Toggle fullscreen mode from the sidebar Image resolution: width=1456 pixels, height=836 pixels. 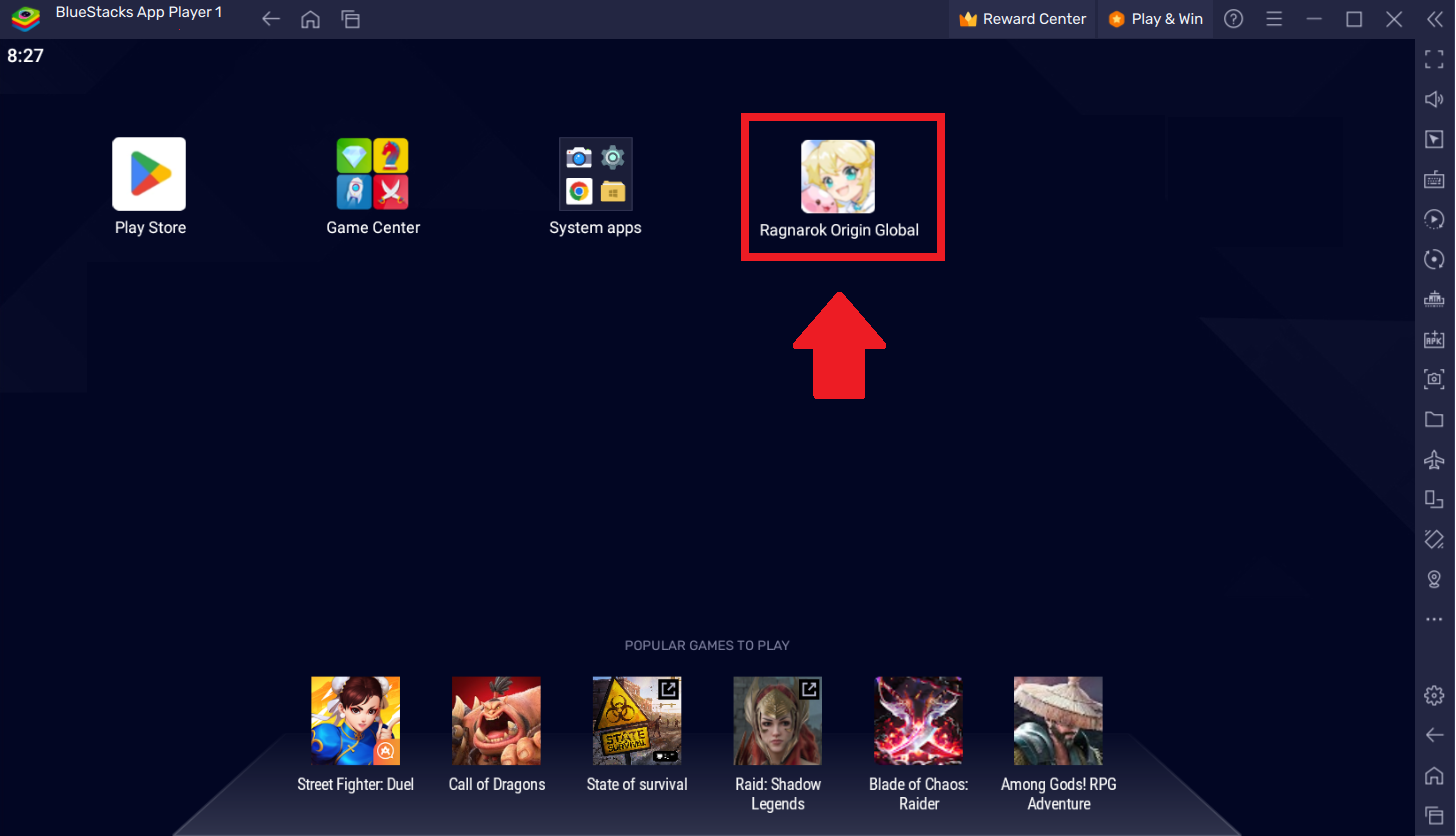tap(1434, 59)
